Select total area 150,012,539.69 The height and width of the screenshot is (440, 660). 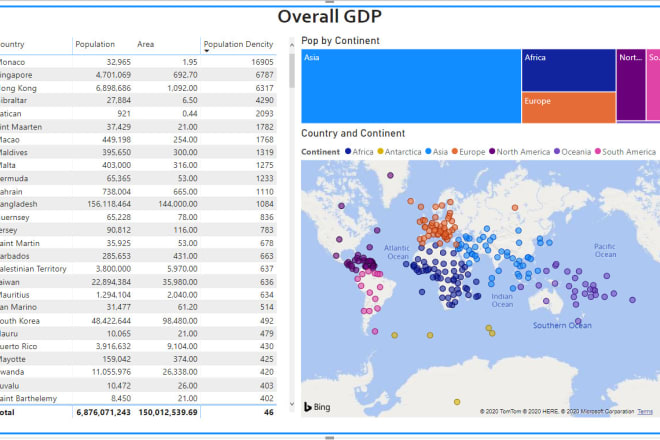point(168,413)
